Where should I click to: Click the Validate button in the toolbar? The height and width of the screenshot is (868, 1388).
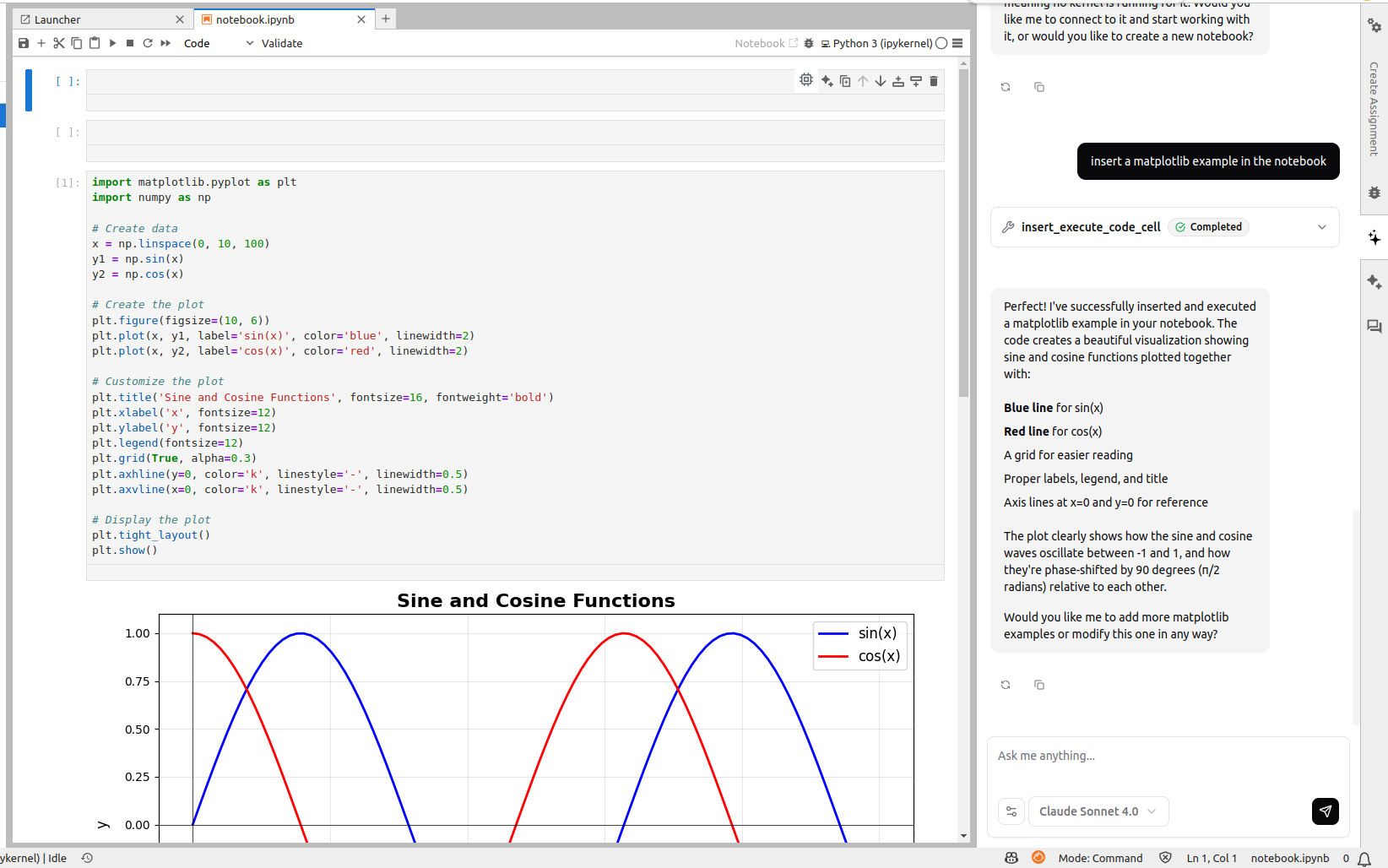coord(282,43)
